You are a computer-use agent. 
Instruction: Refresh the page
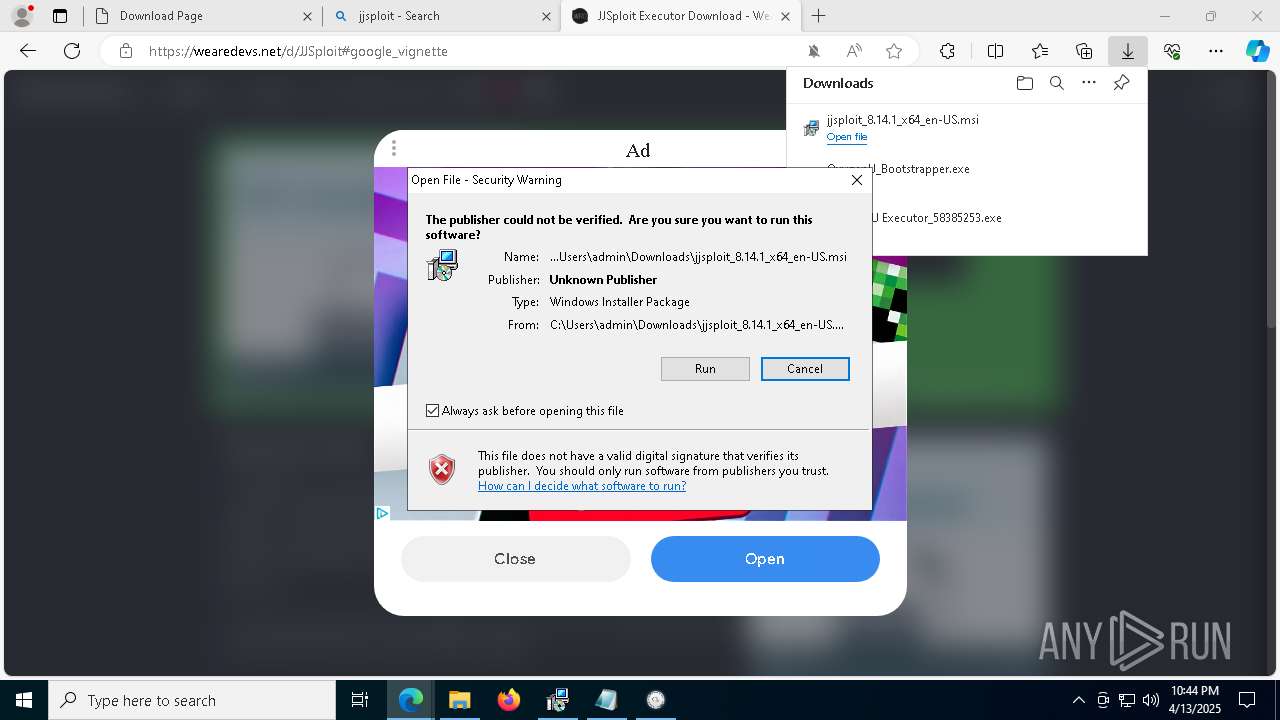pos(72,51)
